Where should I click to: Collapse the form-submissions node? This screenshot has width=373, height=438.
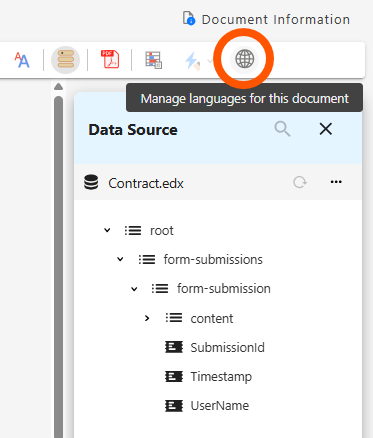pyautogui.click(x=120, y=259)
